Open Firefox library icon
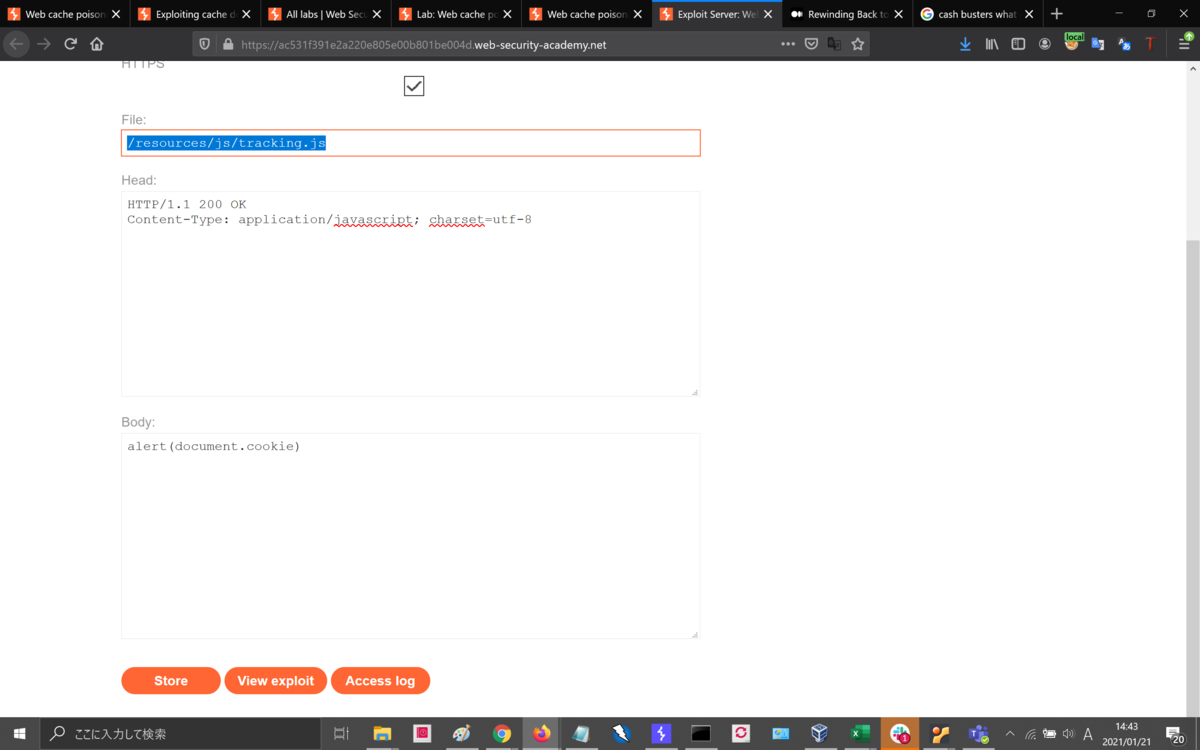The height and width of the screenshot is (750, 1200). click(x=992, y=44)
